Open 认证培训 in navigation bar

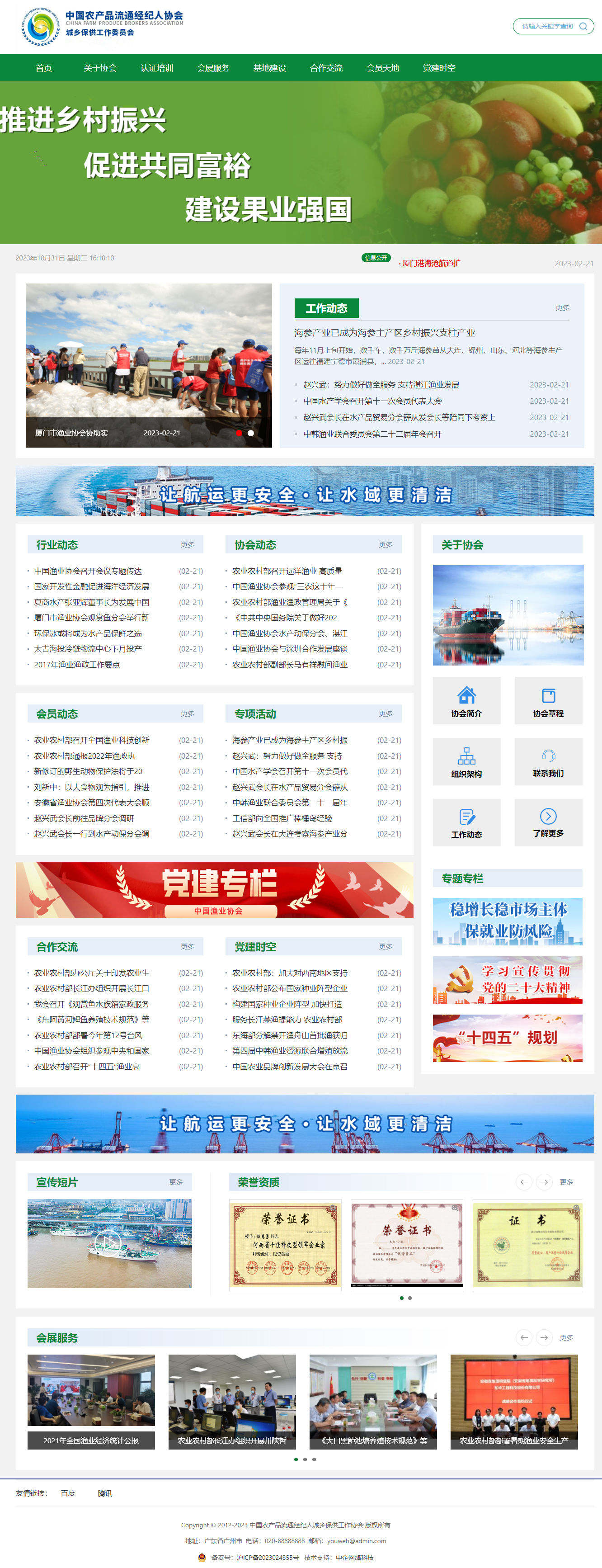pos(157,67)
